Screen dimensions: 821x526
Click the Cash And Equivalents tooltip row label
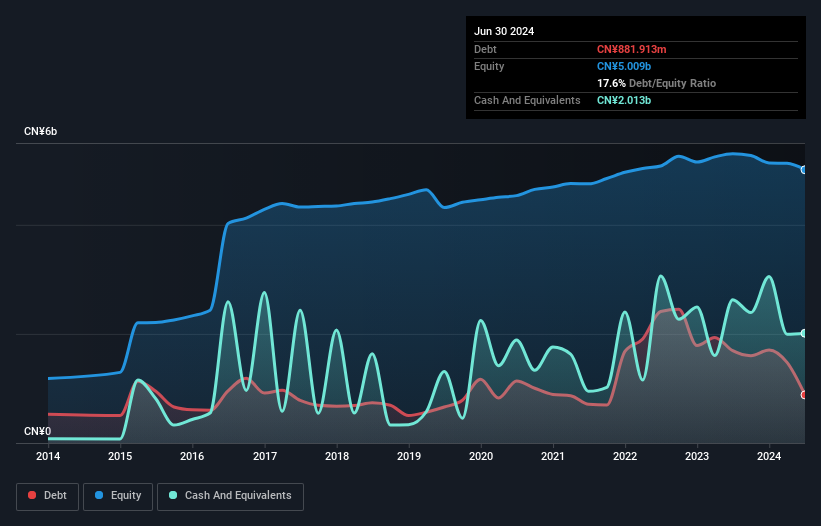(x=527, y=100)
